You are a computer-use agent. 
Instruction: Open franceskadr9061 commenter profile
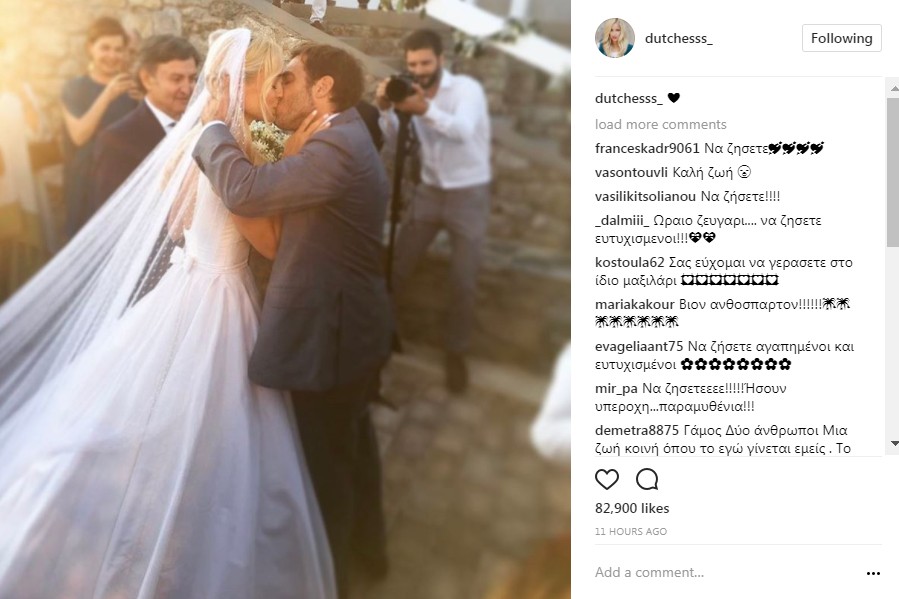tap(647, 148)
